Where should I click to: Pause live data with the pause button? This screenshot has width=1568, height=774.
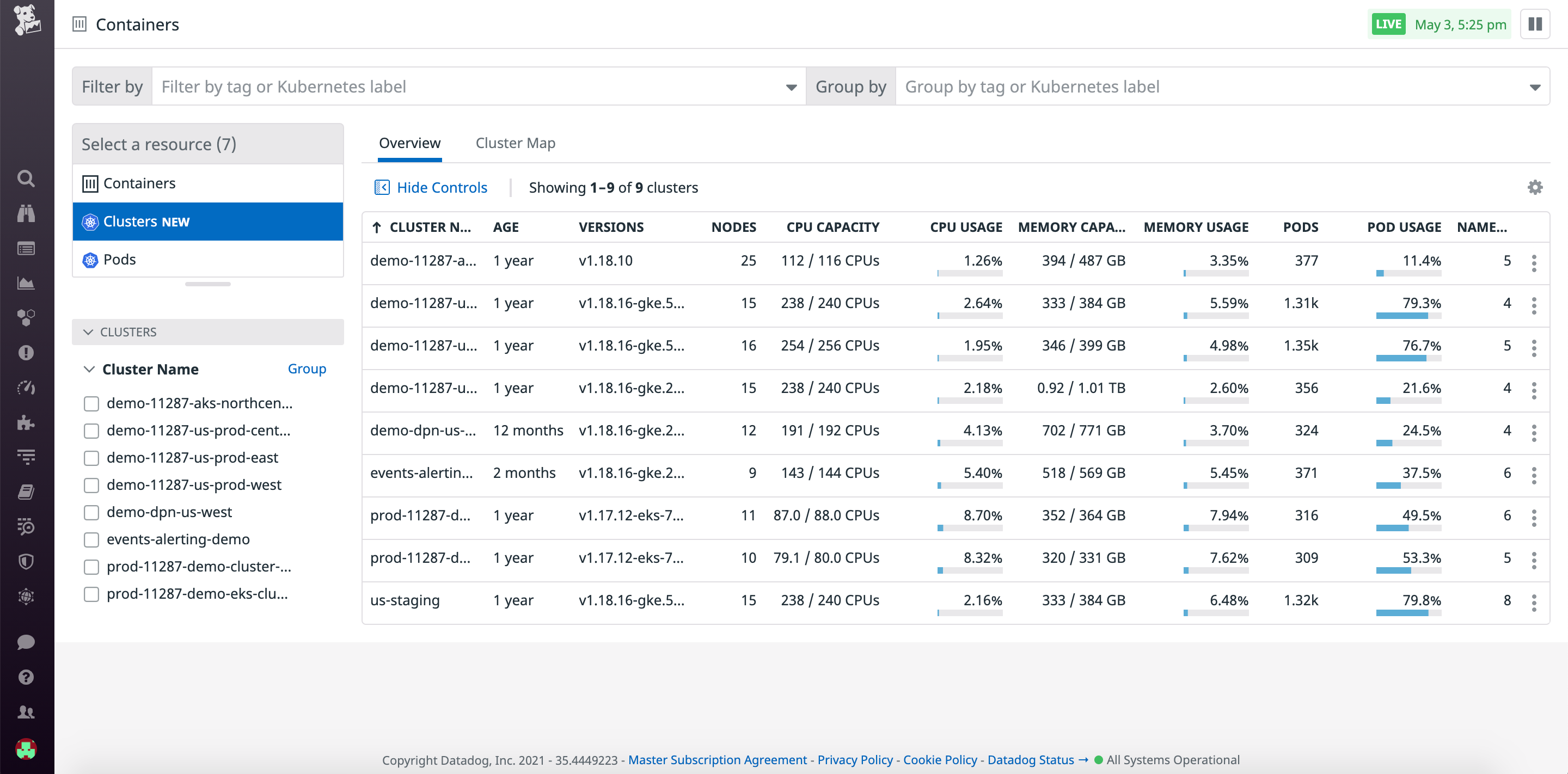tap(1535, 24)
